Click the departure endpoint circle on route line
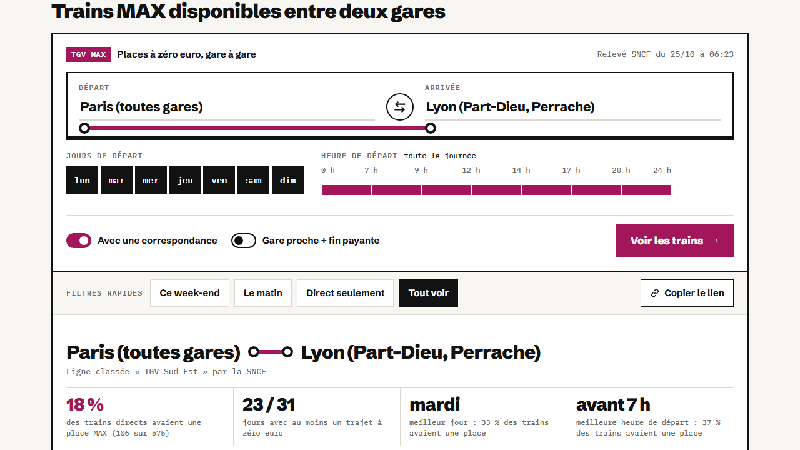800x450 pixels. pyautogui.click(x=85, y=128)
